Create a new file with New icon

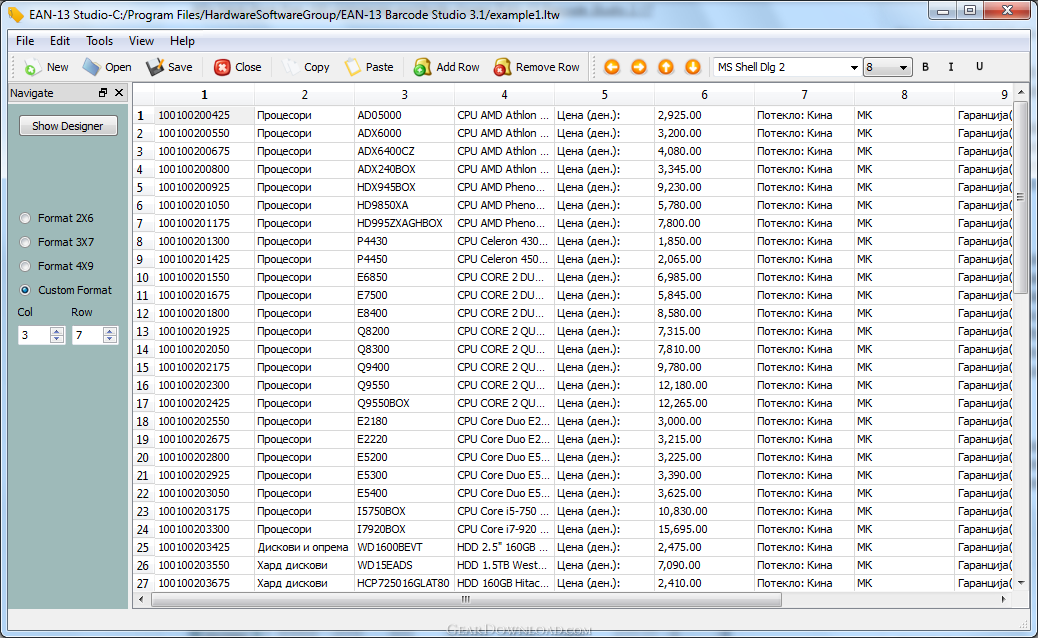pyautogui.click(x=32, y=67)
